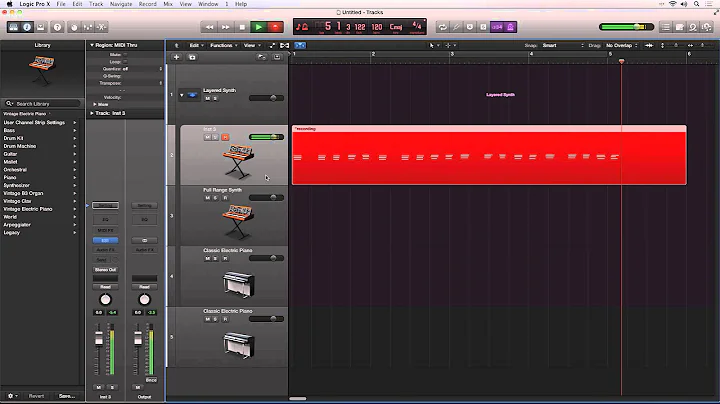Open the Apple Loops browser button
720x404 pixels.
click(693, 27)
